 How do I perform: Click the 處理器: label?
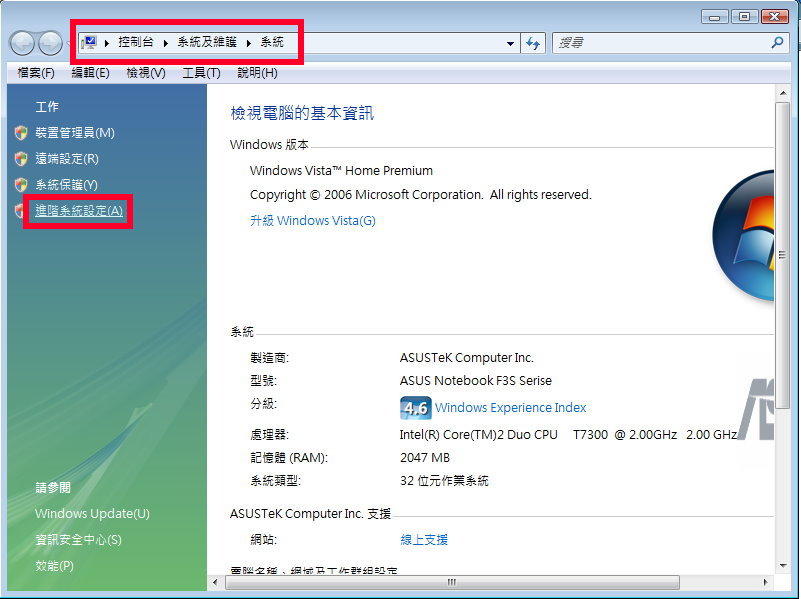click(x=269, y=435)
